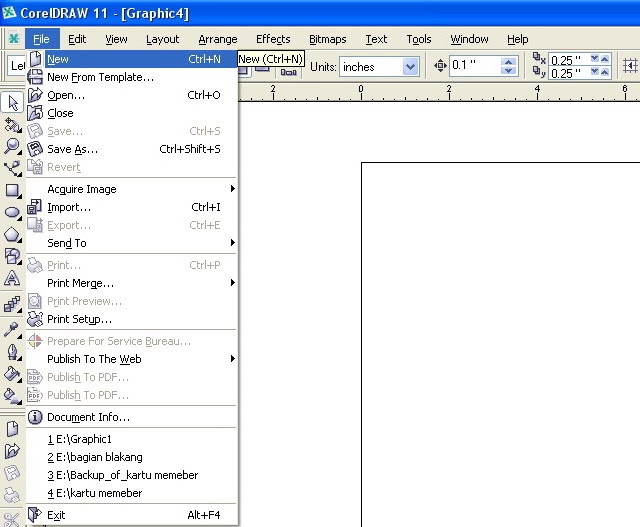
Task: Select the Interactive Fill tool
Action: coord(13,396)
